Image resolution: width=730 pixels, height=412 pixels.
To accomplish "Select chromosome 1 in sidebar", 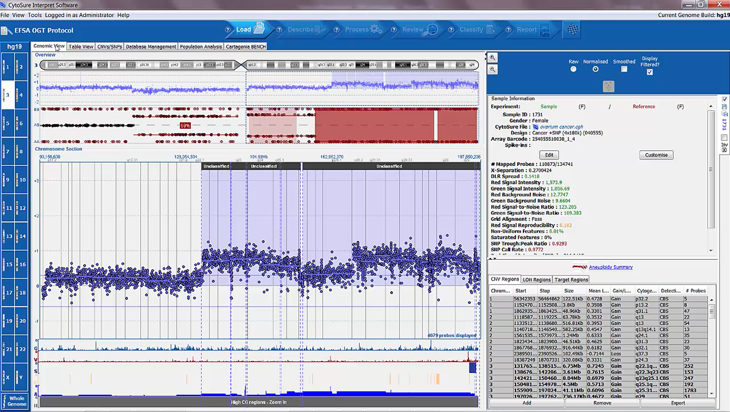I will pyautogui.click(x=8, y=67).
